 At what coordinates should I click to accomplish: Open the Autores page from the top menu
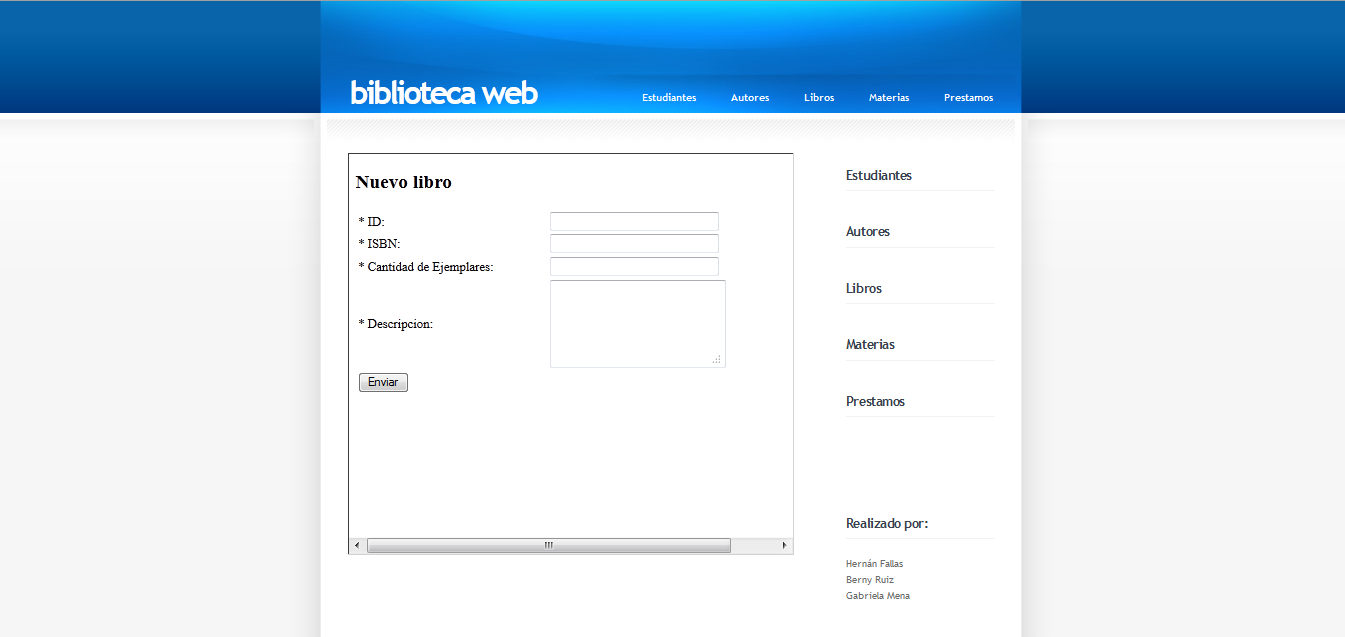point(749,97)
